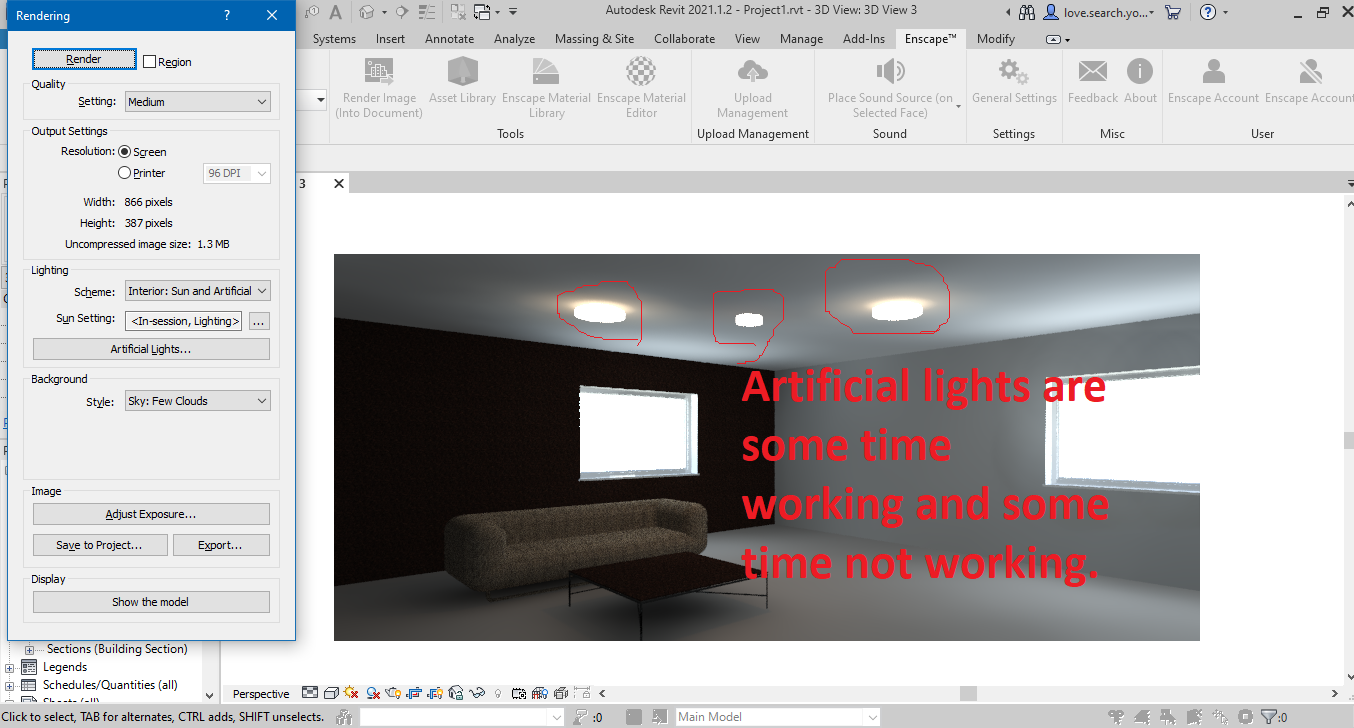Click the Sun Setting input field

(x=185, y=321)
